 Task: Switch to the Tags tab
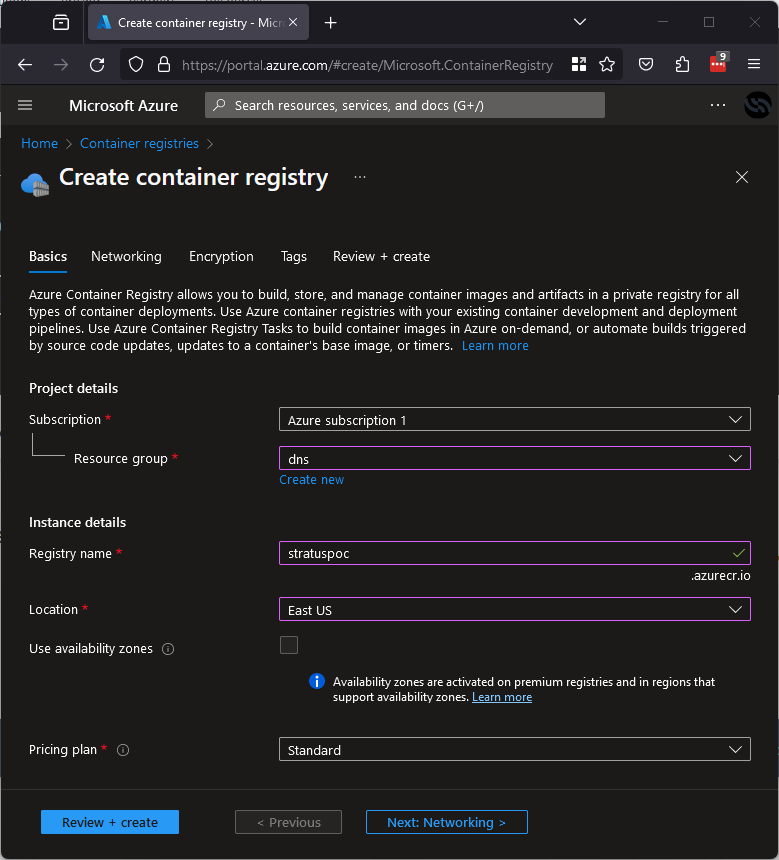point(293,257)
